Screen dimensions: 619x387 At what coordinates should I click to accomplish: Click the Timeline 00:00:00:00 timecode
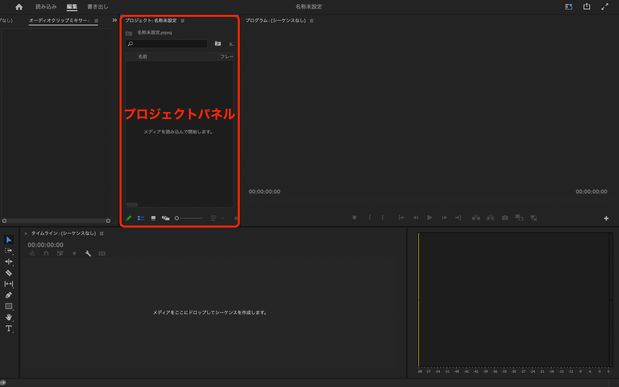pyautogui.click(x=45, y=245)
